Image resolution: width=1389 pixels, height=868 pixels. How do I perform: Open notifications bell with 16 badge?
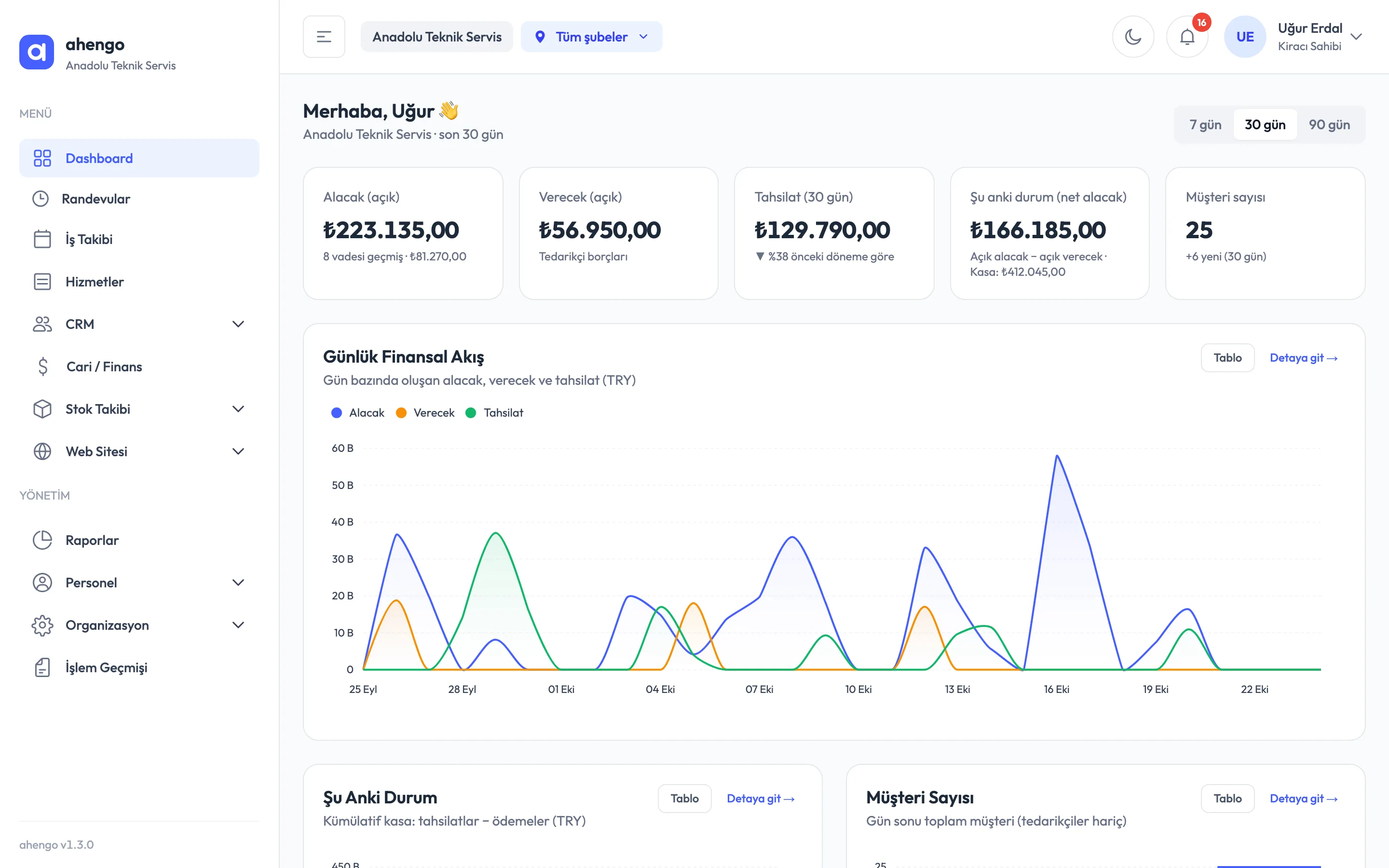pos(1187,37)
